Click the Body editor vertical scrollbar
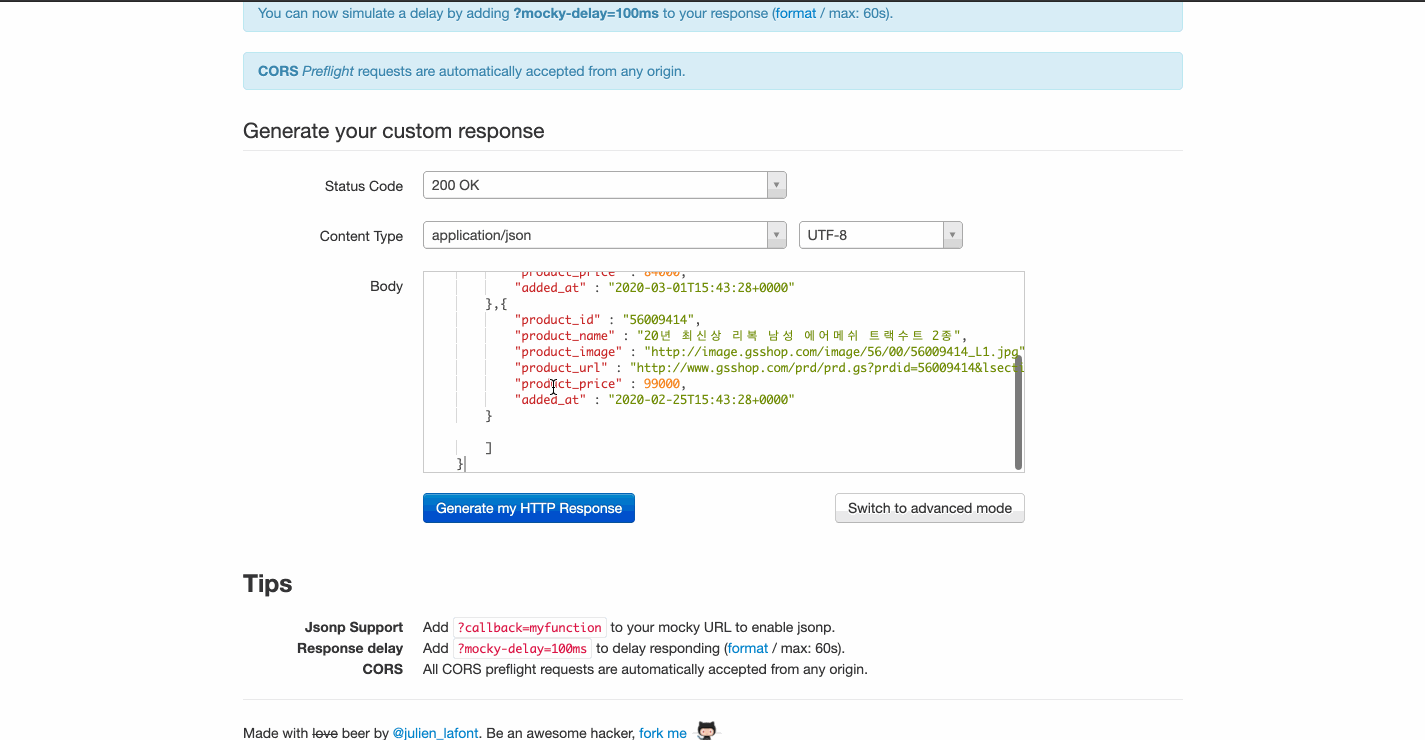Viewport: 1425px width, 740px height. [x=1018, y=412]
